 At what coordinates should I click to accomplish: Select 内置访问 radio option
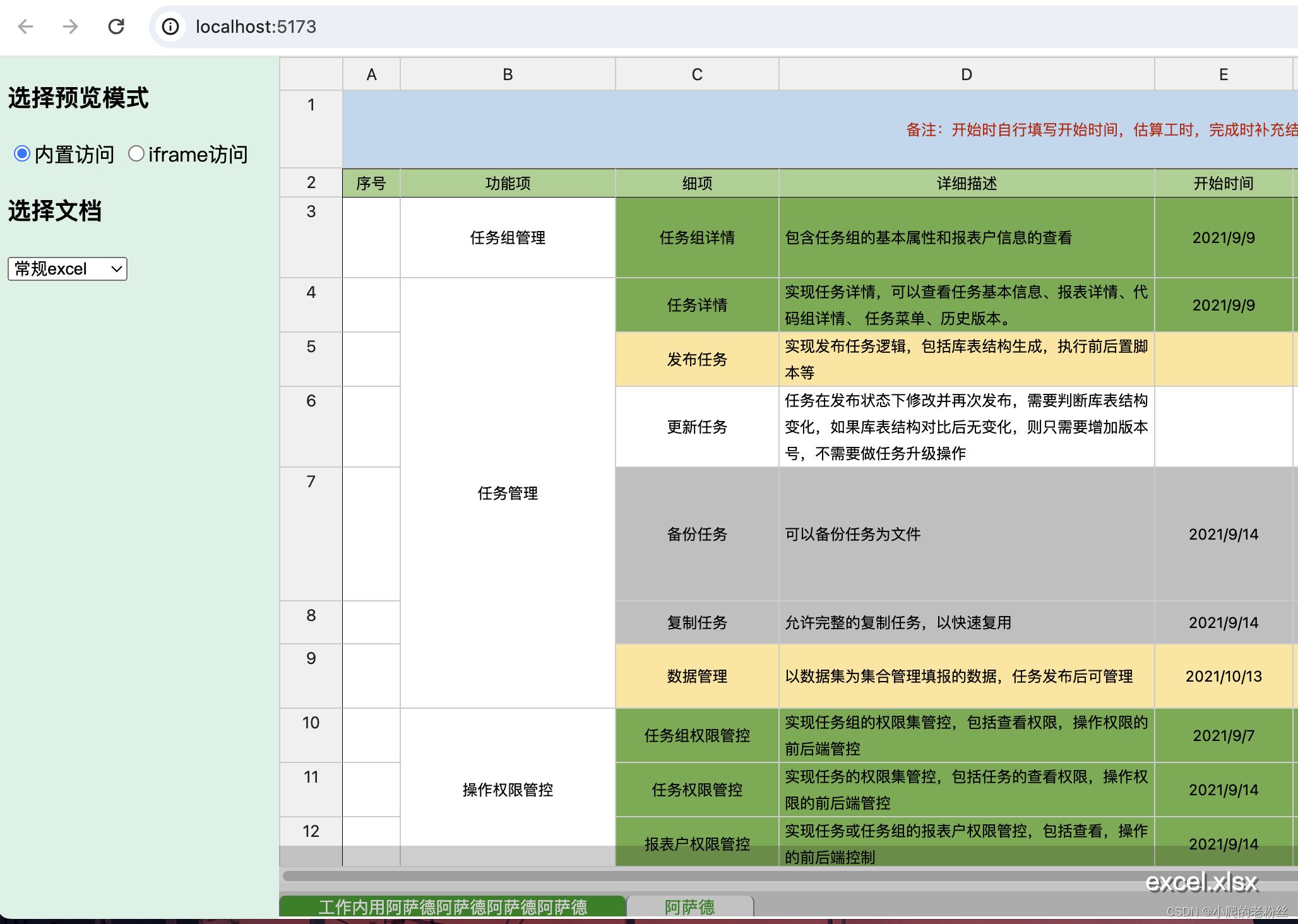[22, 153]
